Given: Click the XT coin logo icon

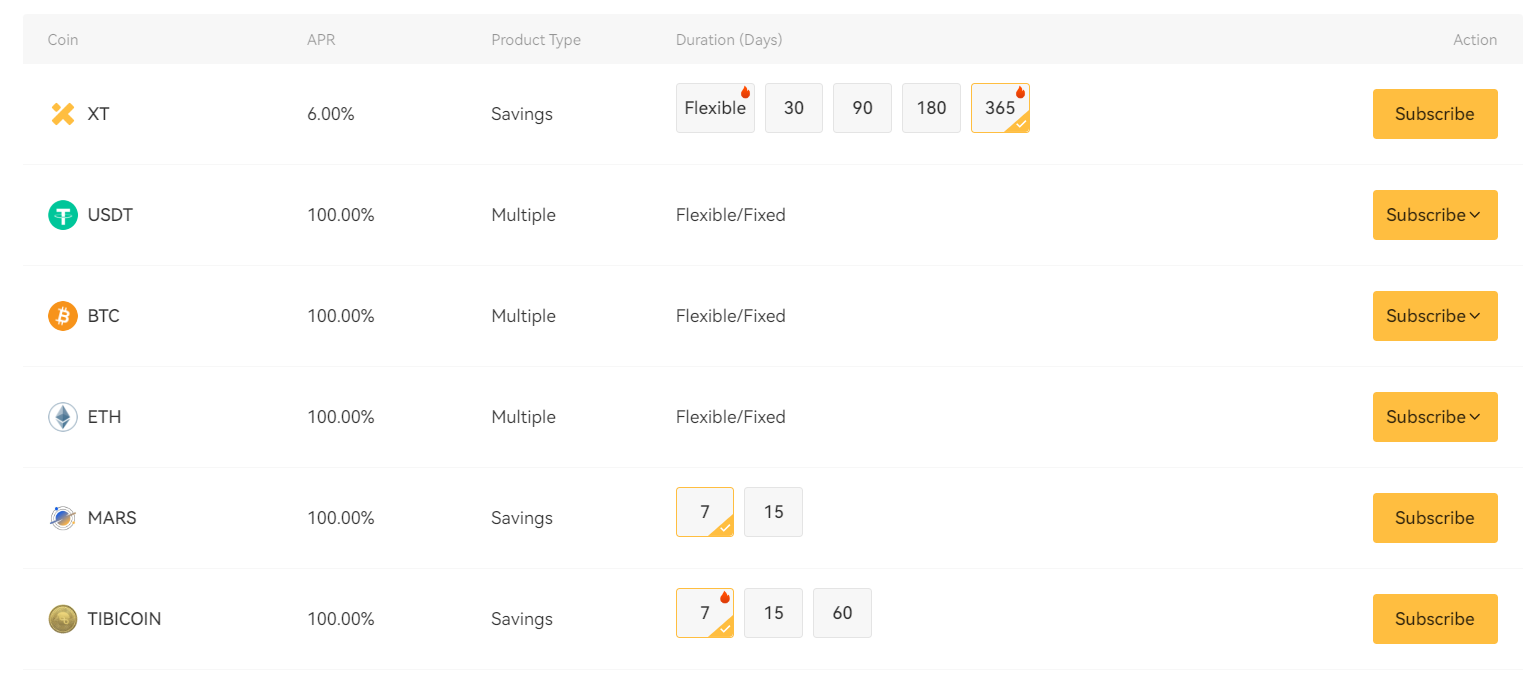Looking at the screenshot, I should 63,114.
